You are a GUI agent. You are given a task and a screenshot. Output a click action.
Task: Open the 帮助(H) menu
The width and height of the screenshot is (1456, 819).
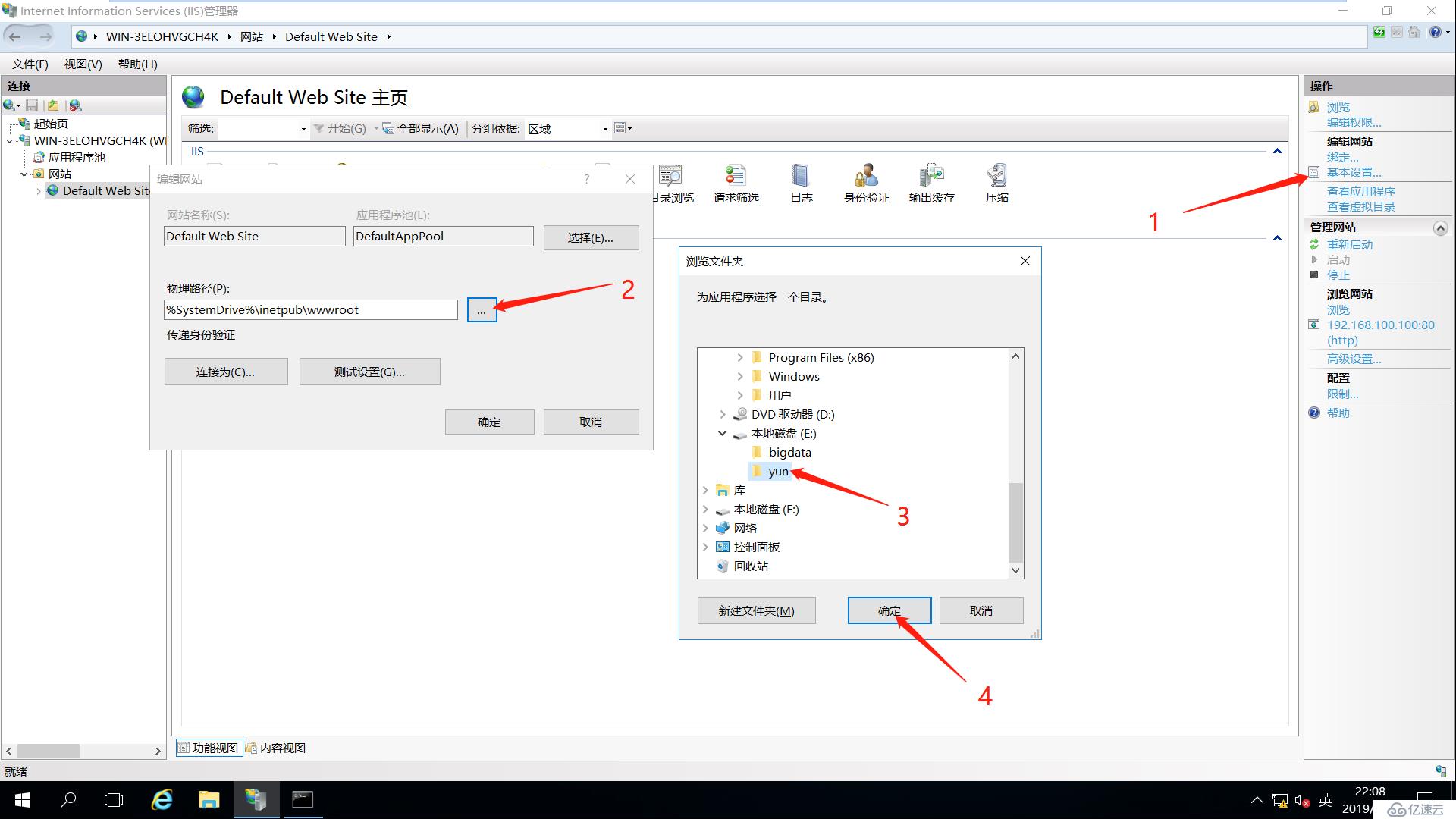[x=138, y=64]
